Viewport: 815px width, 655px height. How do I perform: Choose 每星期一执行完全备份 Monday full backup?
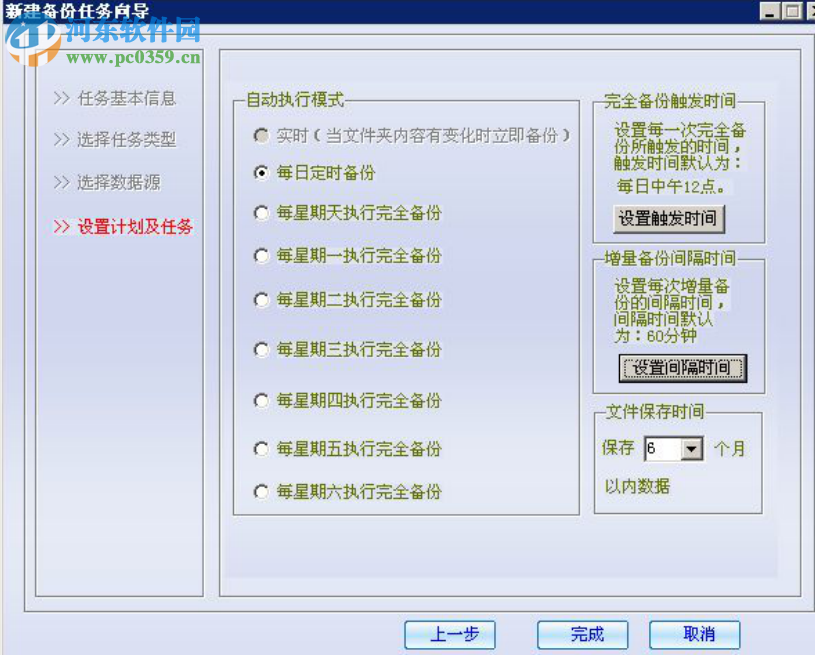click(261, 256)
